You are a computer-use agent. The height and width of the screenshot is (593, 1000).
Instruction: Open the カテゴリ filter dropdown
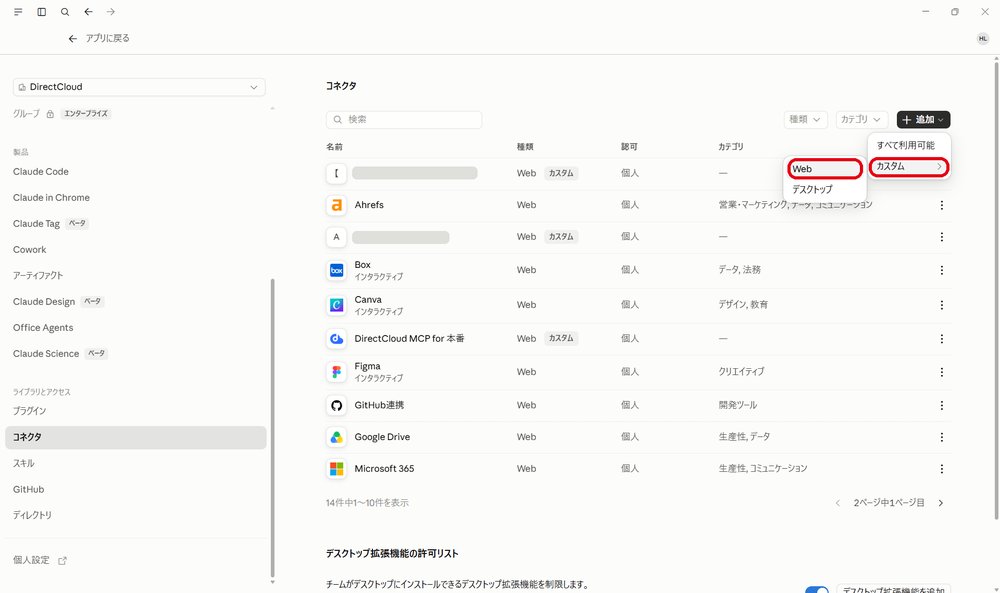click(862, 119)
